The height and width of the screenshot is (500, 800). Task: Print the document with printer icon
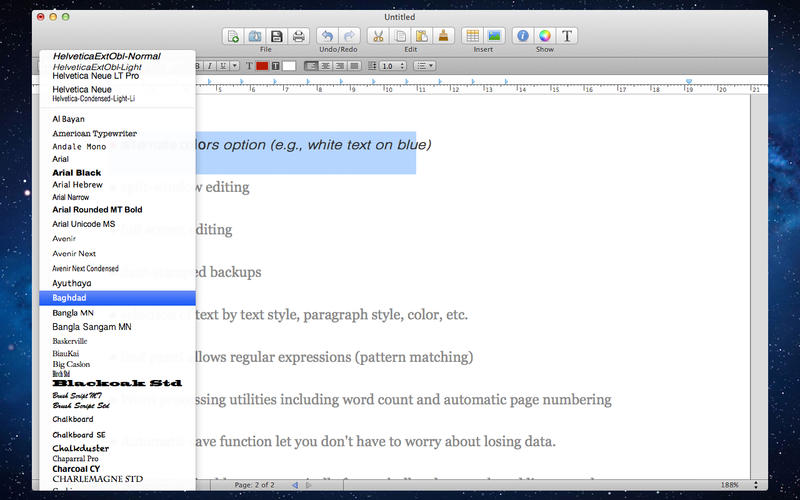[x=298, y=36]
